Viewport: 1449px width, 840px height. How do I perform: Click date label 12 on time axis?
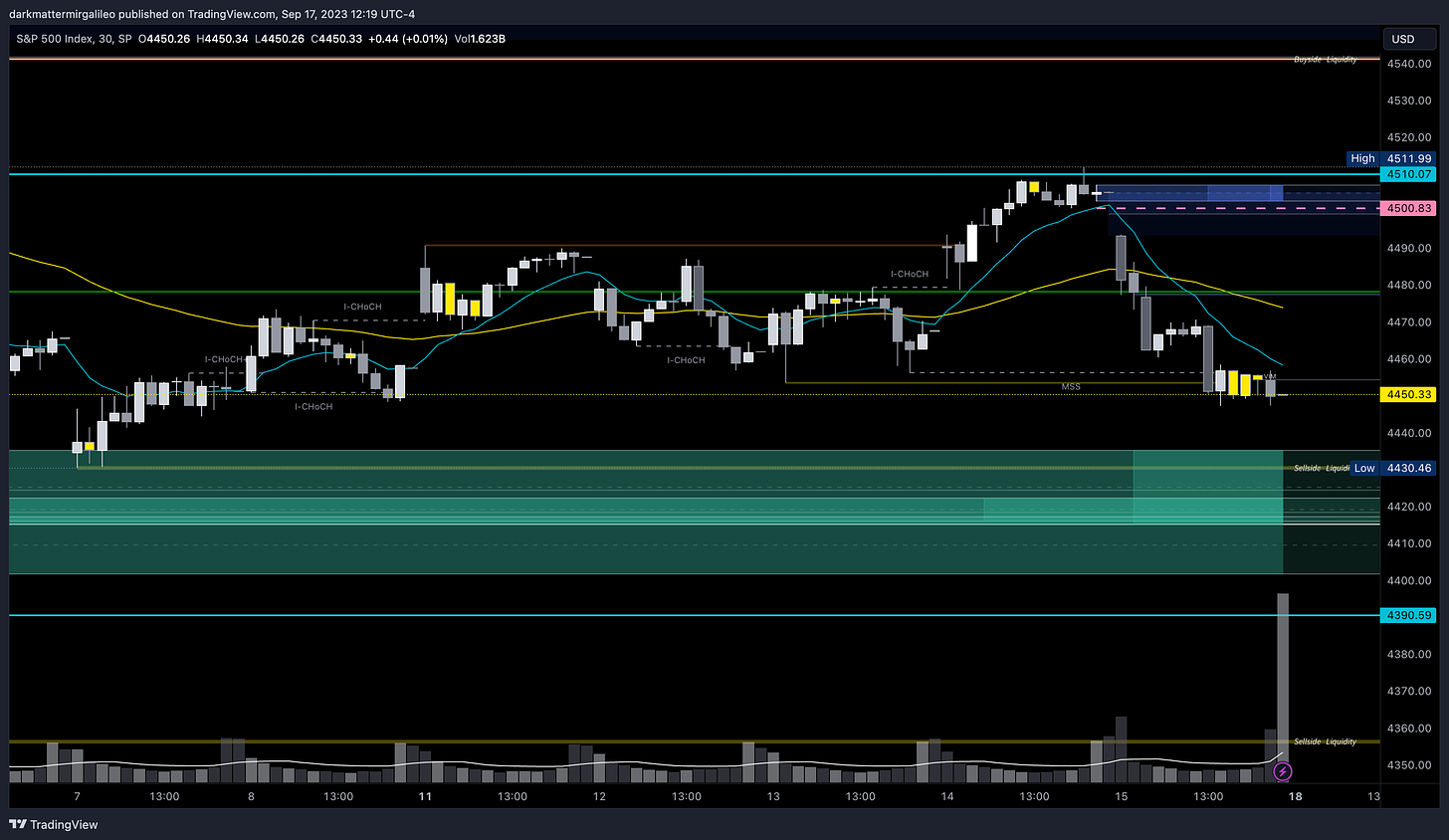click(599, 796)
